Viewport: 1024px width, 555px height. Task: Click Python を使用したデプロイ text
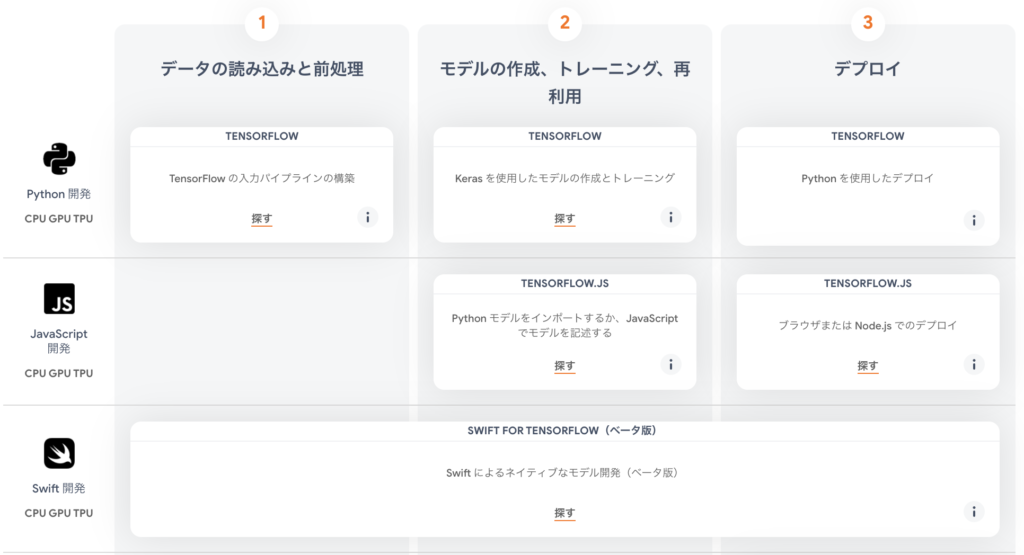(868, 178)
